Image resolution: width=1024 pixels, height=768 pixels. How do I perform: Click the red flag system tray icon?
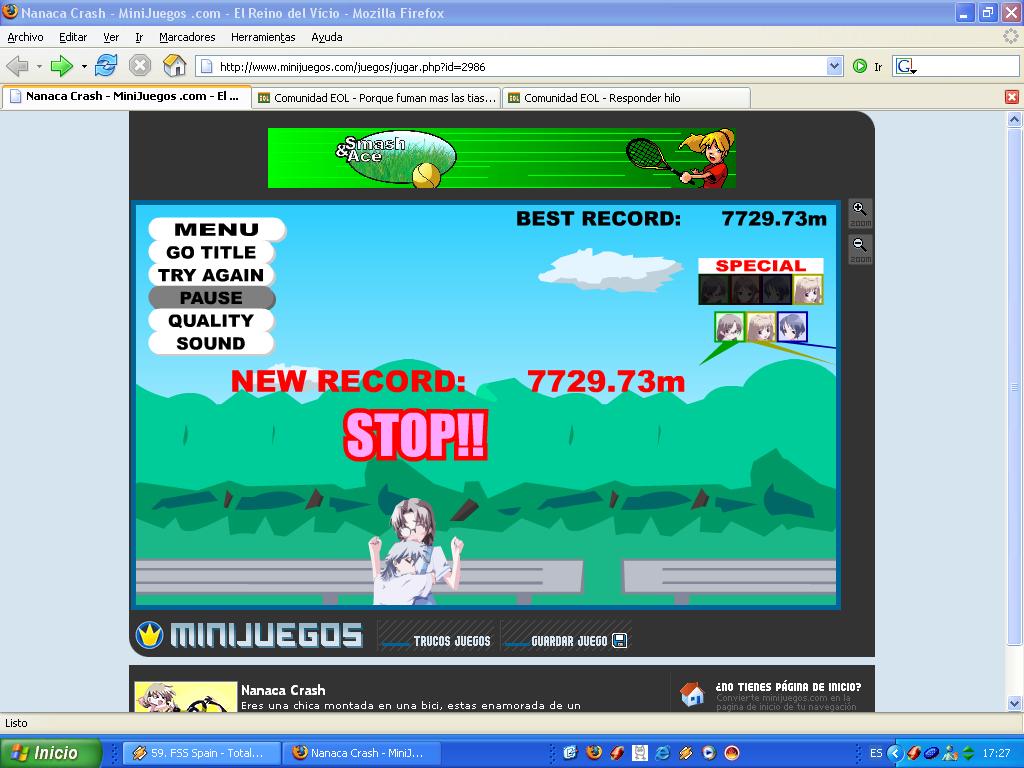[914, 753]
